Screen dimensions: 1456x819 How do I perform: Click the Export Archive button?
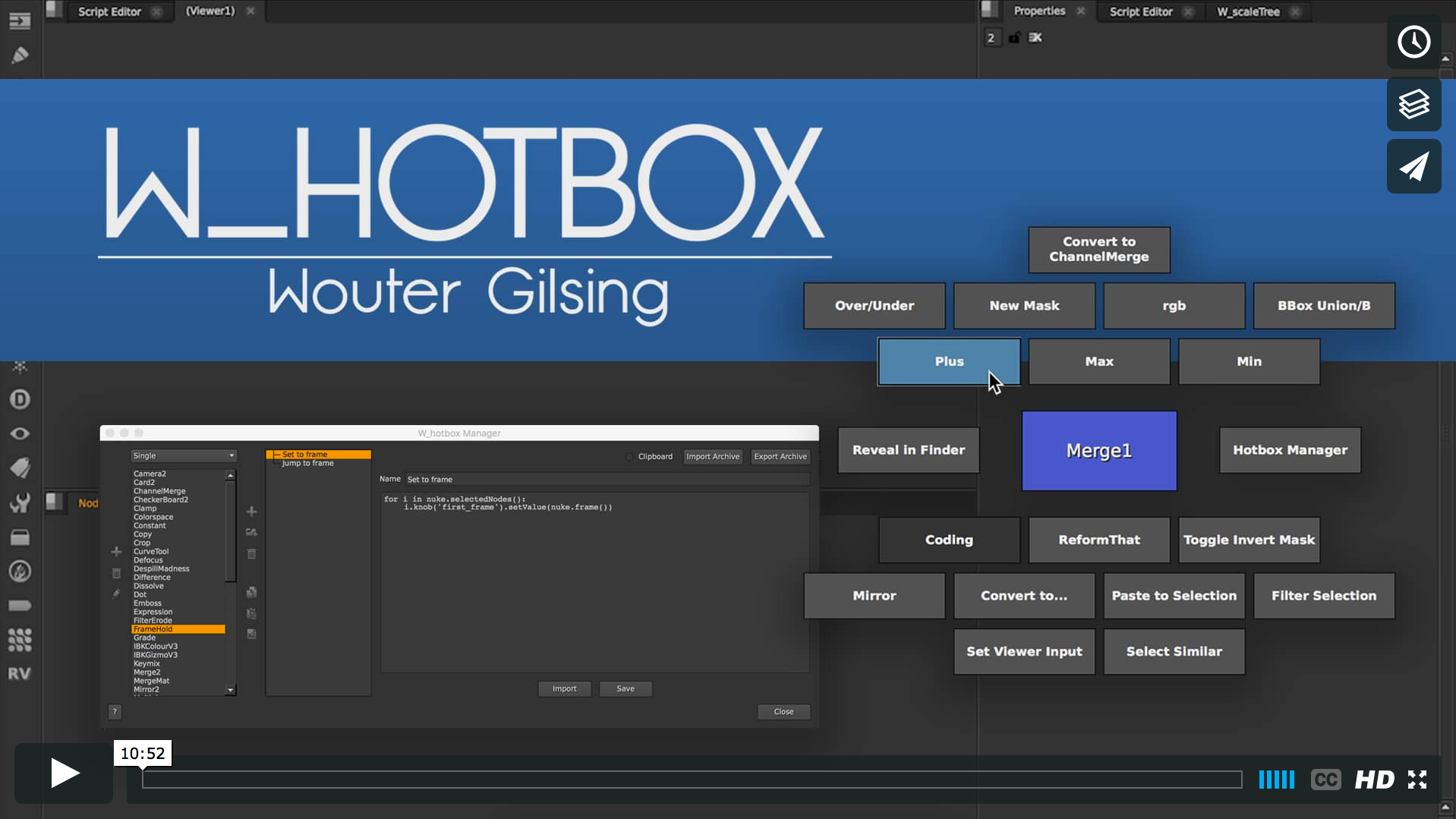click(780, 457)
